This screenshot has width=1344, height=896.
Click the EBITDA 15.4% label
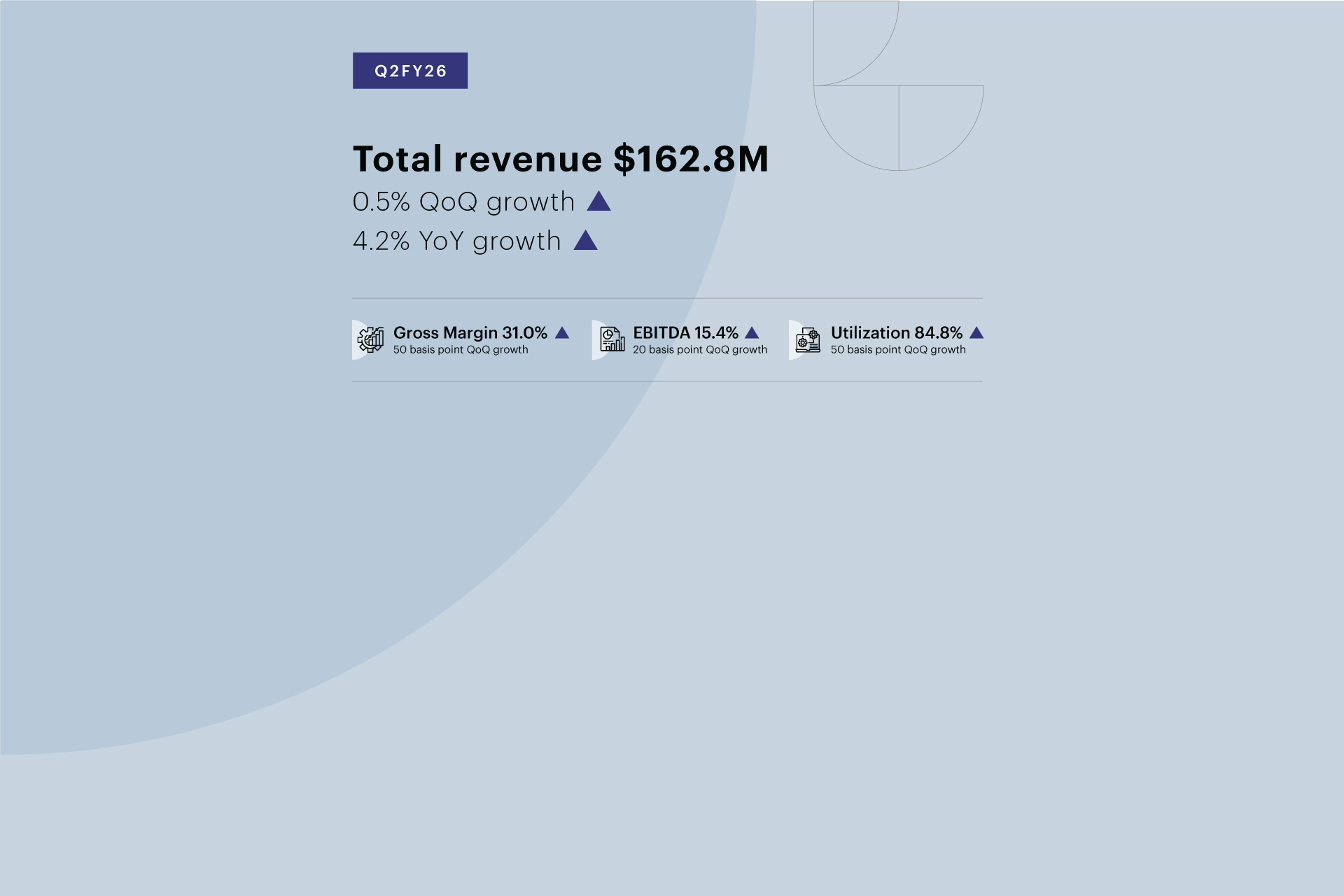685,332
